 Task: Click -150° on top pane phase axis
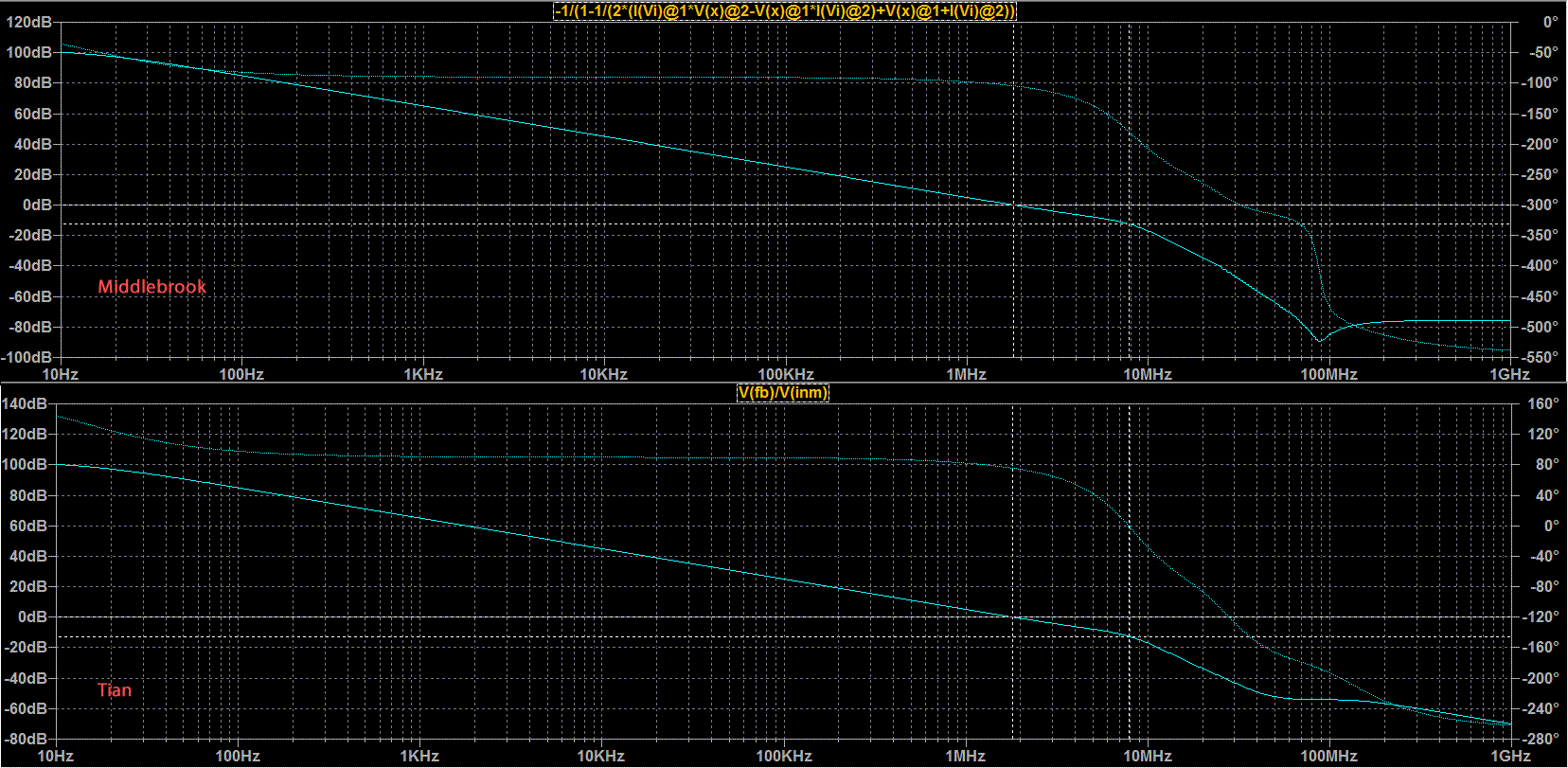[x=1541, y=114]
